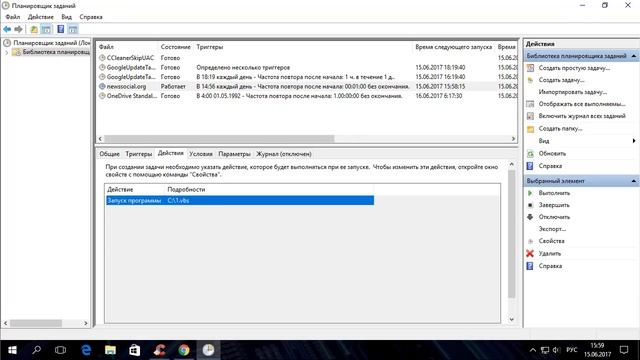Click the Forward arrow toolbar icon
The image size is (640, 360).
click(x=18, y=29)
